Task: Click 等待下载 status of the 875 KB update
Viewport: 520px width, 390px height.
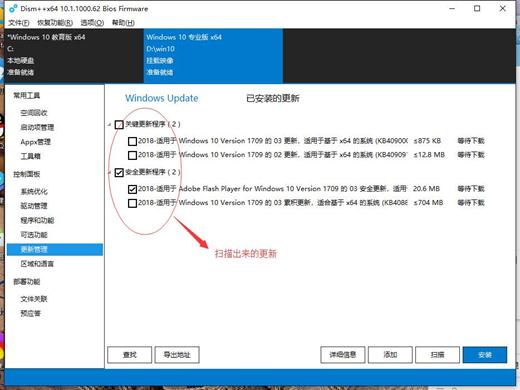Action: 471,141
